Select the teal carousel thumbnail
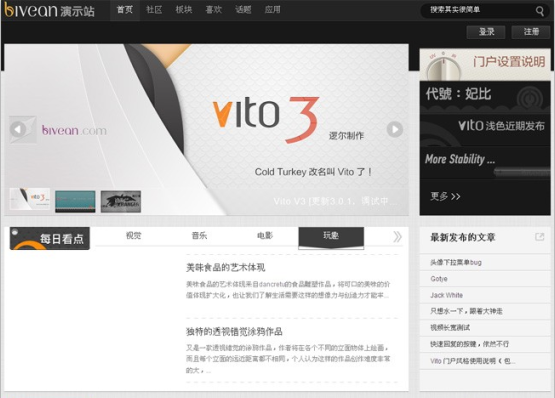 pyautogui.click(x=75, y=201)
